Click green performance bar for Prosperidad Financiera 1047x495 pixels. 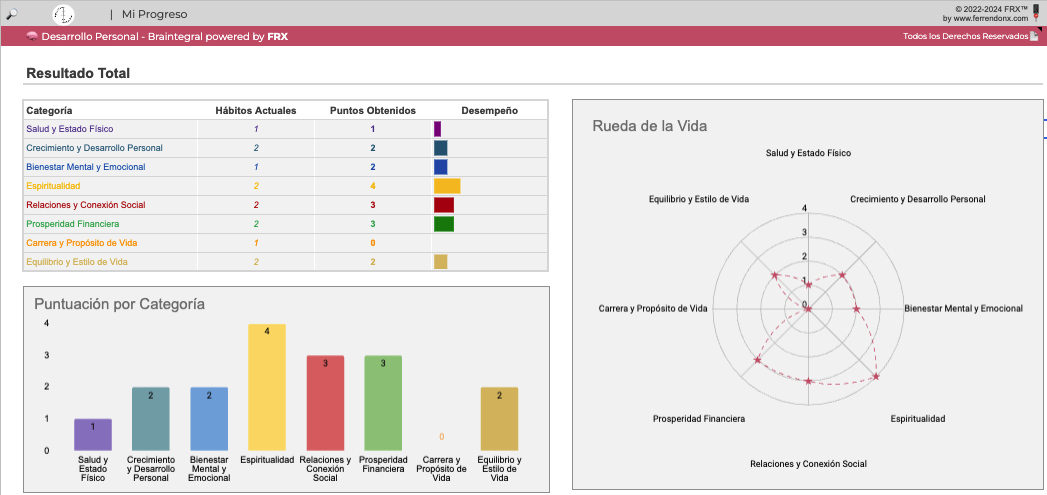coord(444,224)
